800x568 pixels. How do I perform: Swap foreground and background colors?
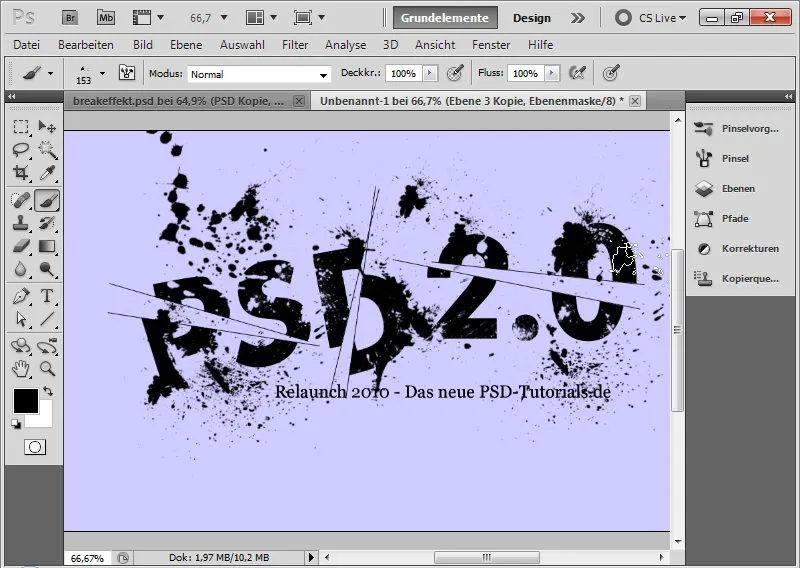pos(48,391)
